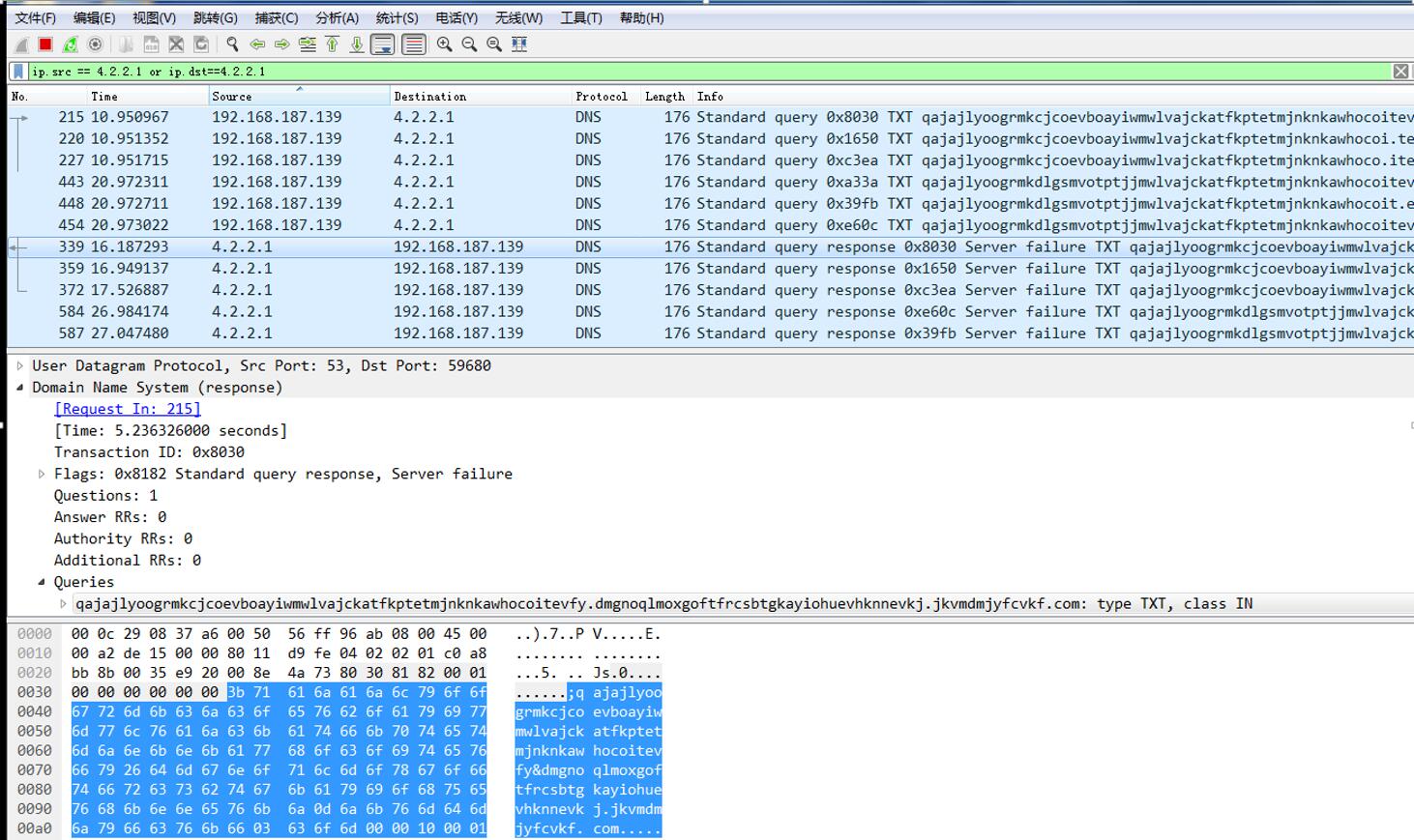Image resolution: width=1414 pixels, height=840 pixels.
Task: Go back to previous packet arrow
Action: 257,44
